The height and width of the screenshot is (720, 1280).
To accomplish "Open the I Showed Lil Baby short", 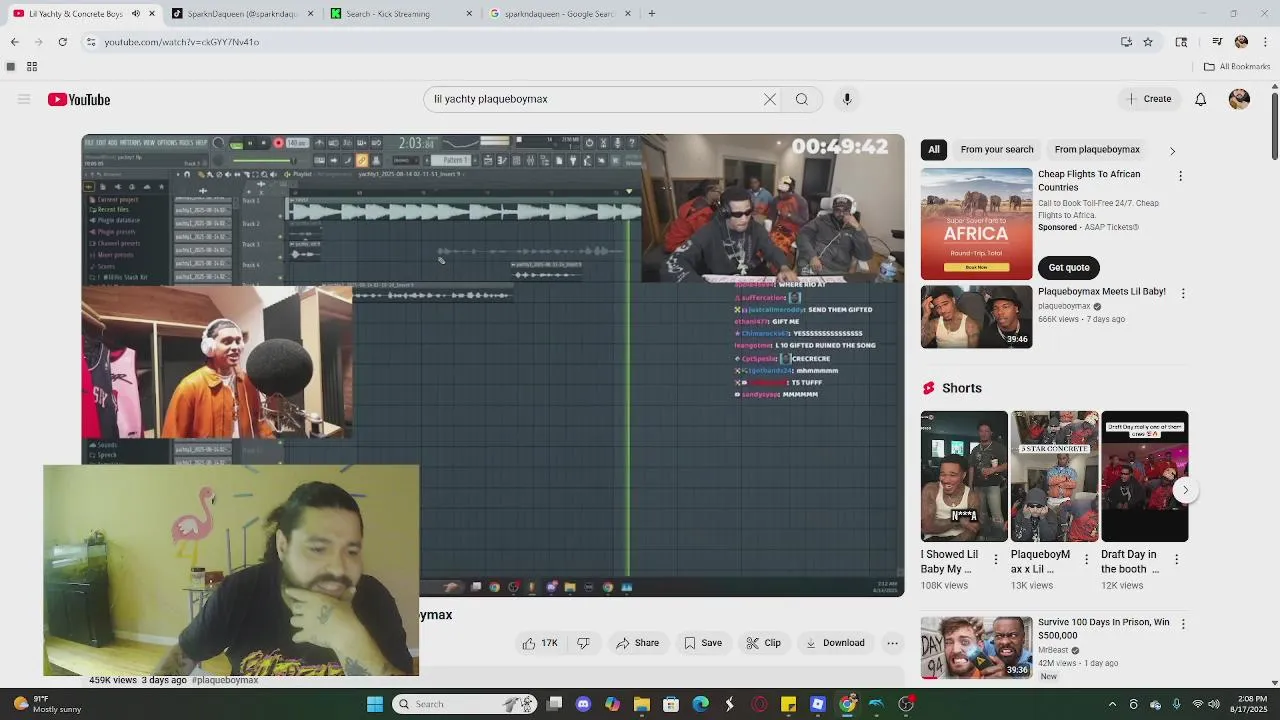I will pyautogui.click(x=964, y=476).
